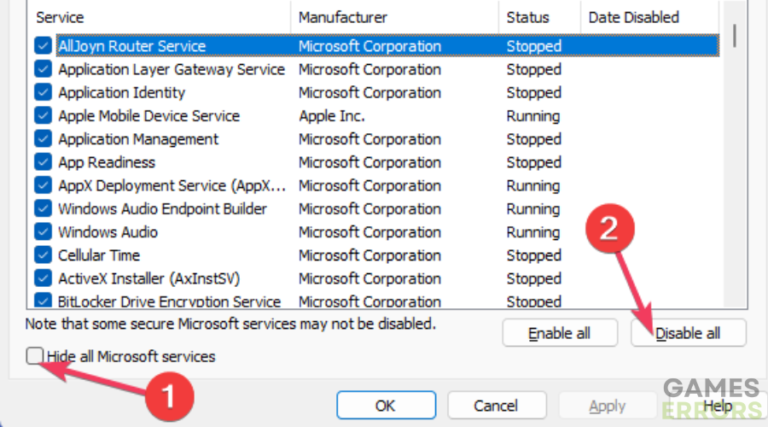Uncheck the AllJoyn Router Service checkbox

click(43, 46)
